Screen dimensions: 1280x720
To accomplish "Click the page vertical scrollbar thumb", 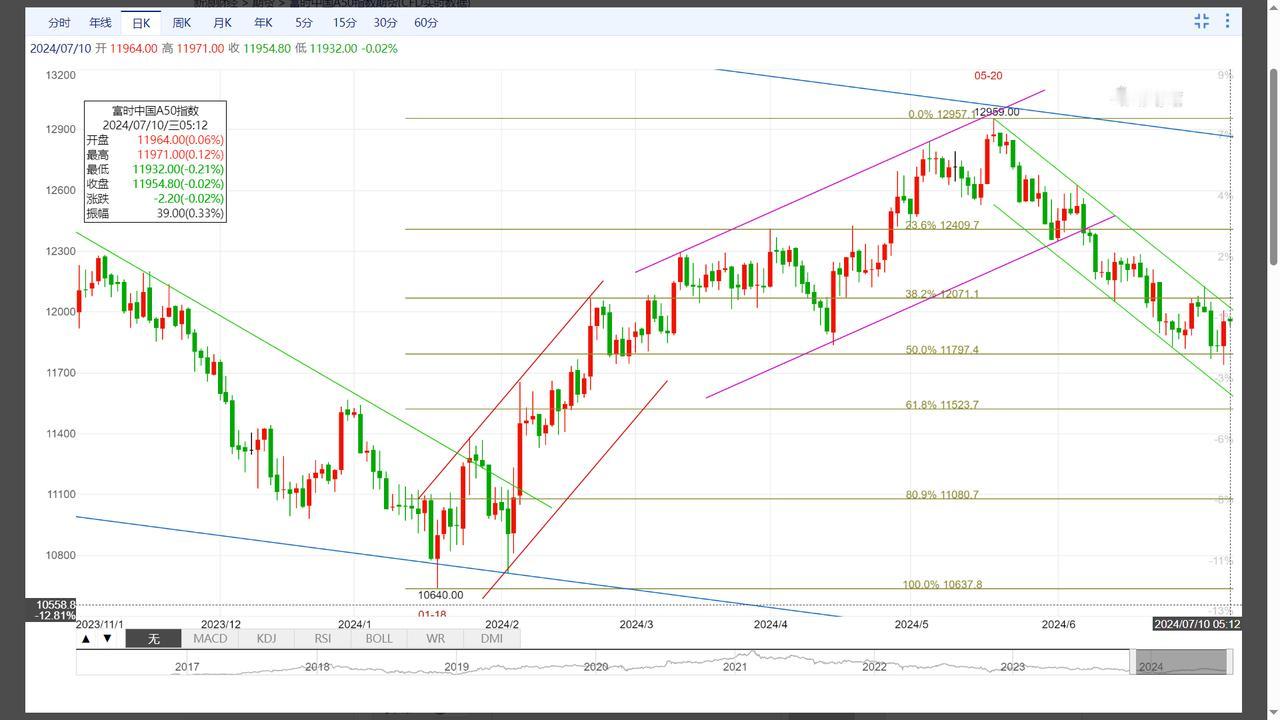I will coord(1273,167).
